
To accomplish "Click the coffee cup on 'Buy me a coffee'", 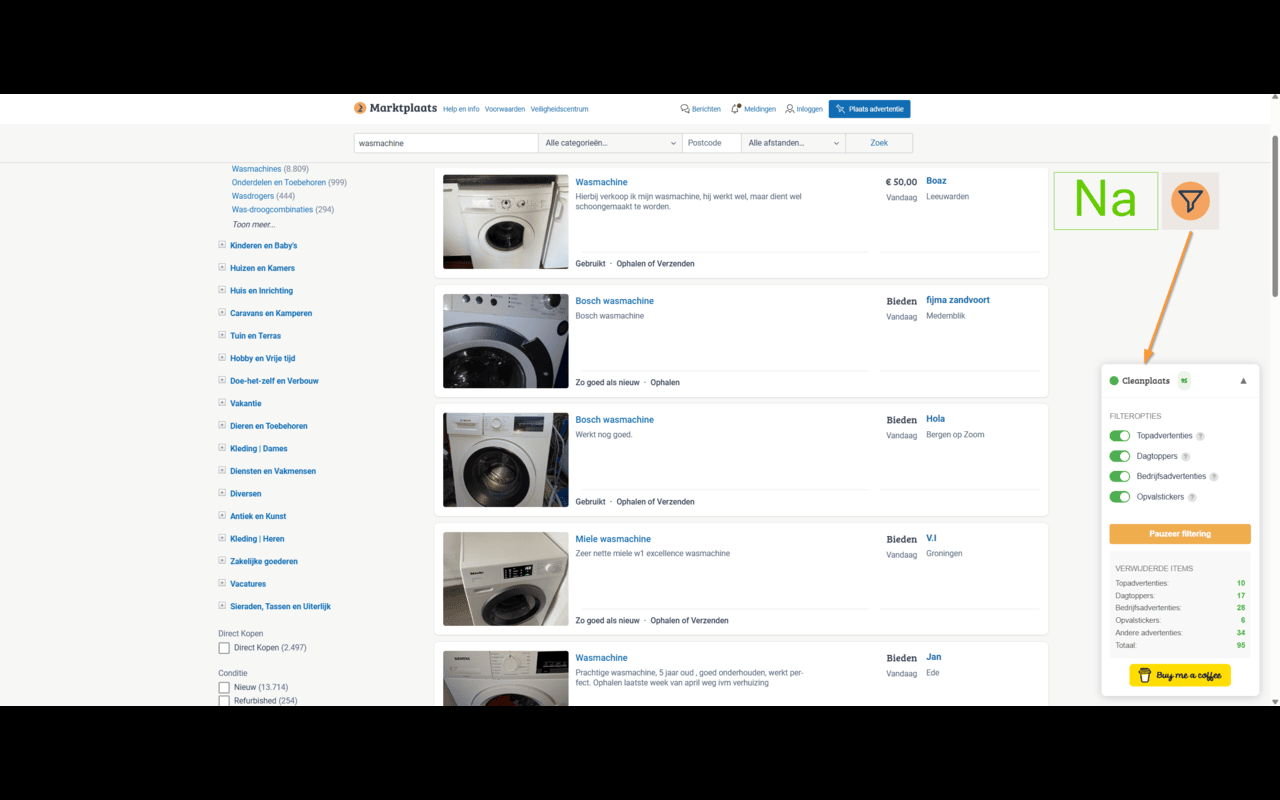I will point(1146,675).
